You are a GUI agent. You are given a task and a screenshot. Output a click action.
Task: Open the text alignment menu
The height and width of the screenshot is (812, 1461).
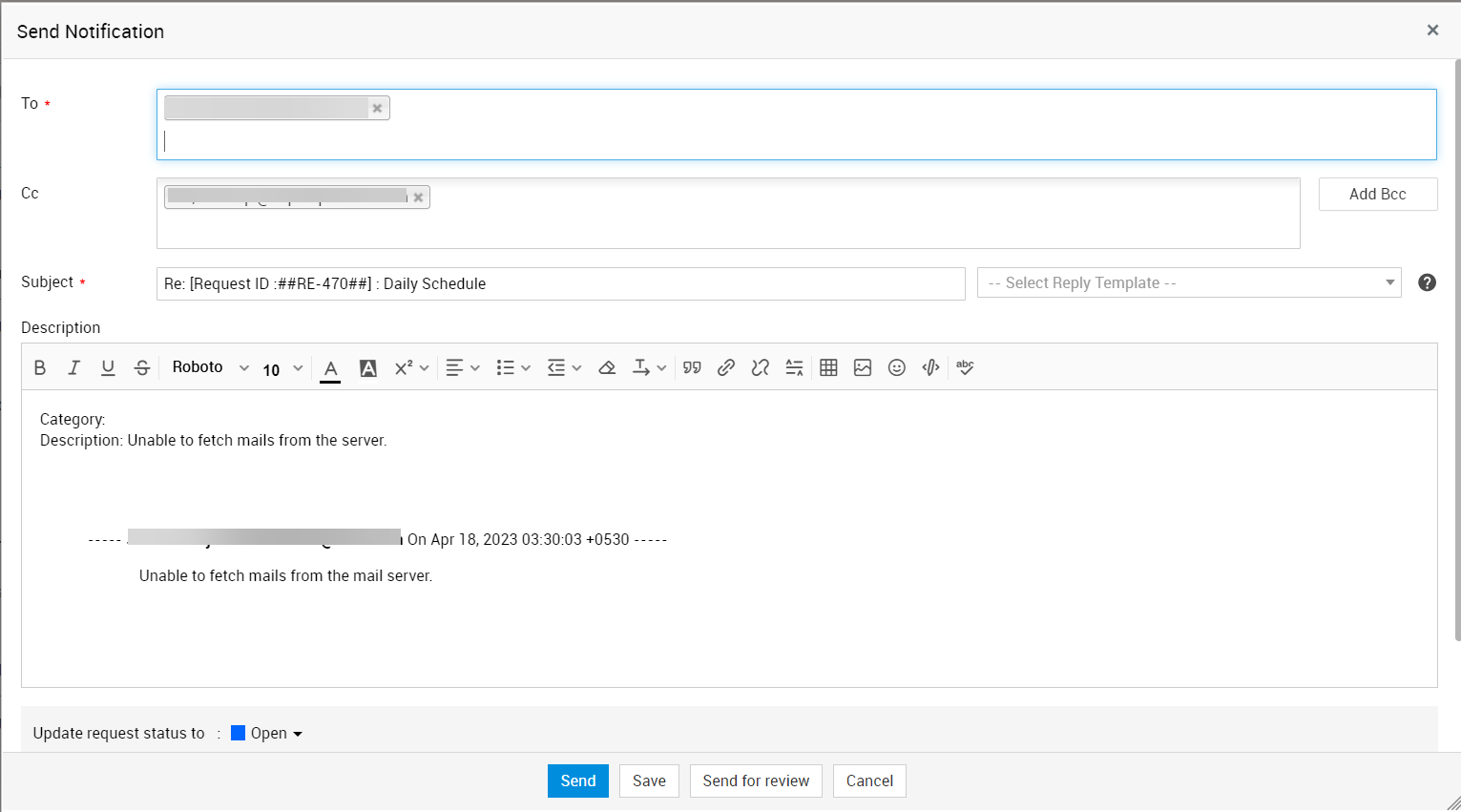[x=463, y=368]
